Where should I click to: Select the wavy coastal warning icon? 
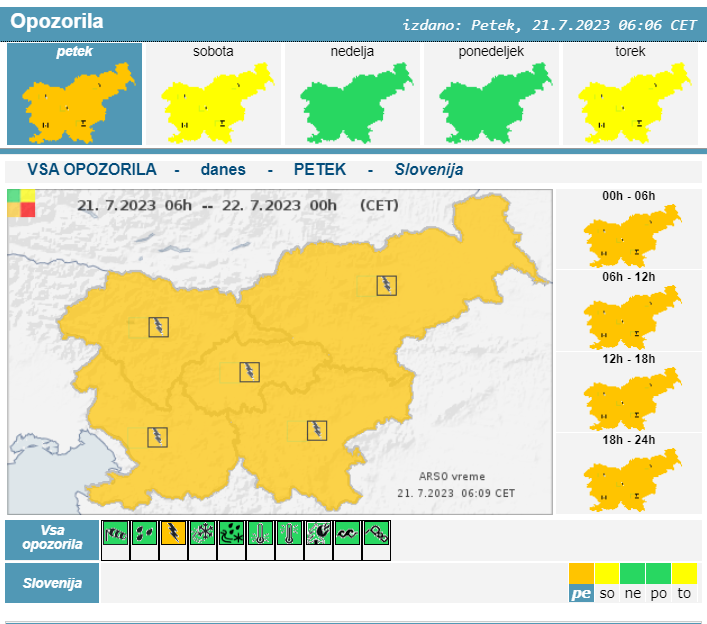click(x=347, y=533)
